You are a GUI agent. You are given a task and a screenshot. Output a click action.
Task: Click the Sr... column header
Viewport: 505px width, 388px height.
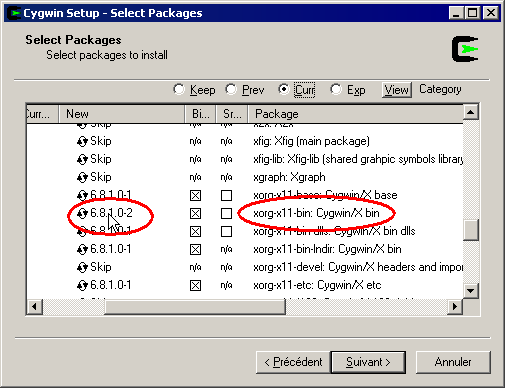[x=232, y=114]
